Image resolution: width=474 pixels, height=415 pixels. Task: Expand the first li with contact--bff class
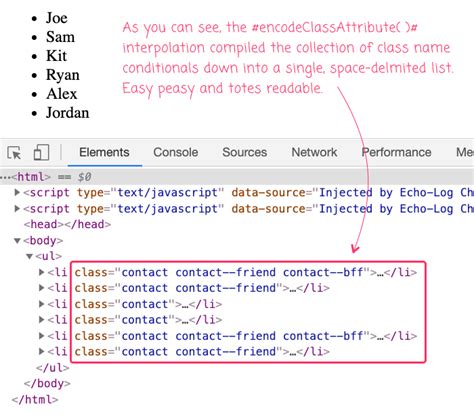(41, 272)
